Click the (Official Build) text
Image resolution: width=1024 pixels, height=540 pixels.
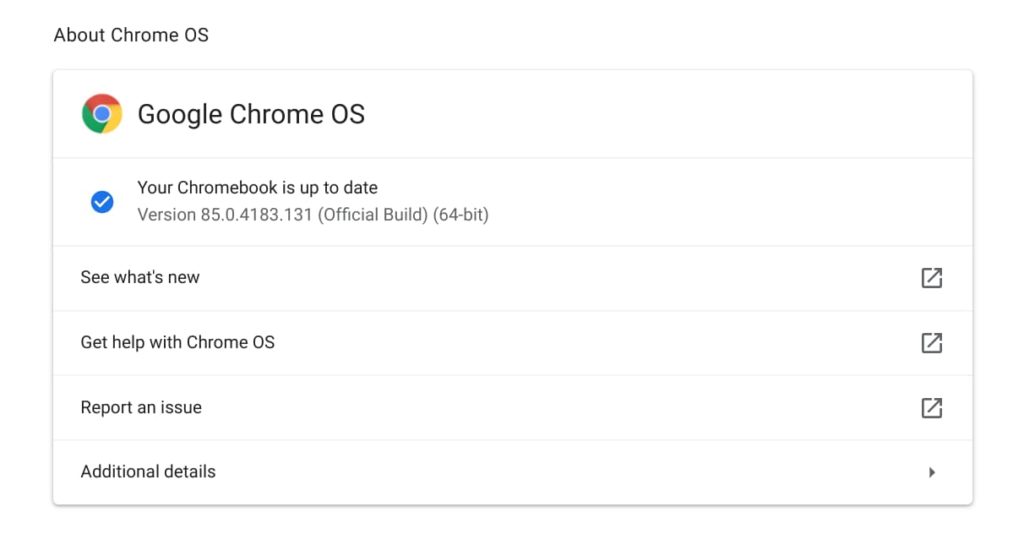tap(373, 215)
